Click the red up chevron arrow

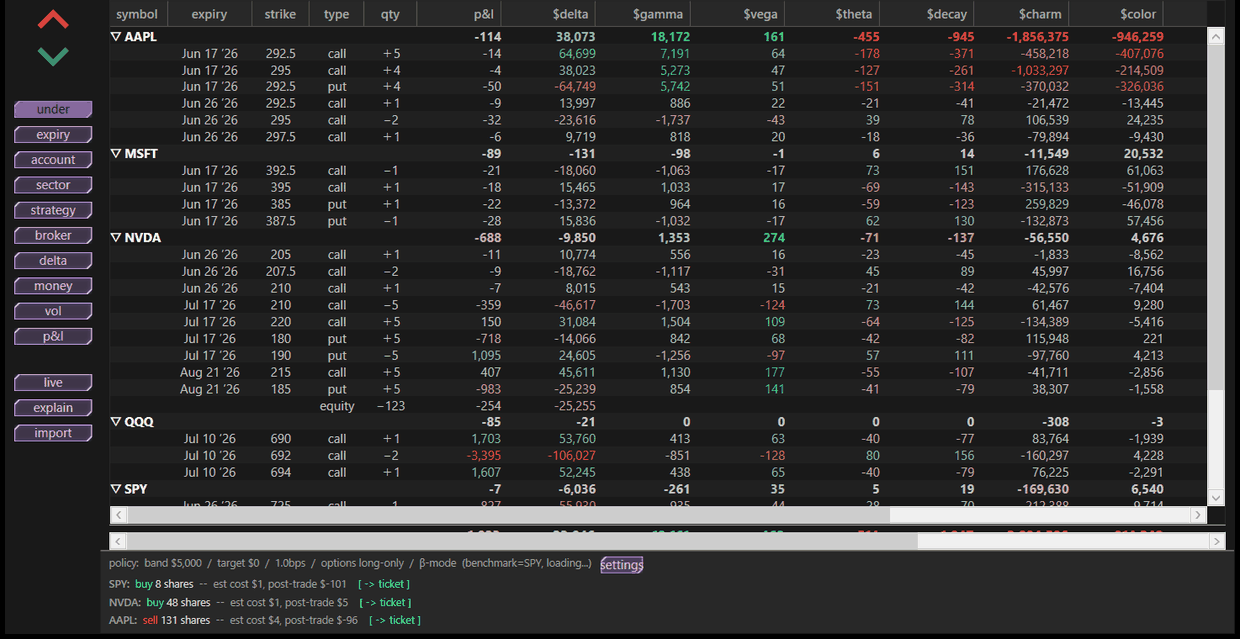click(53, 19)
